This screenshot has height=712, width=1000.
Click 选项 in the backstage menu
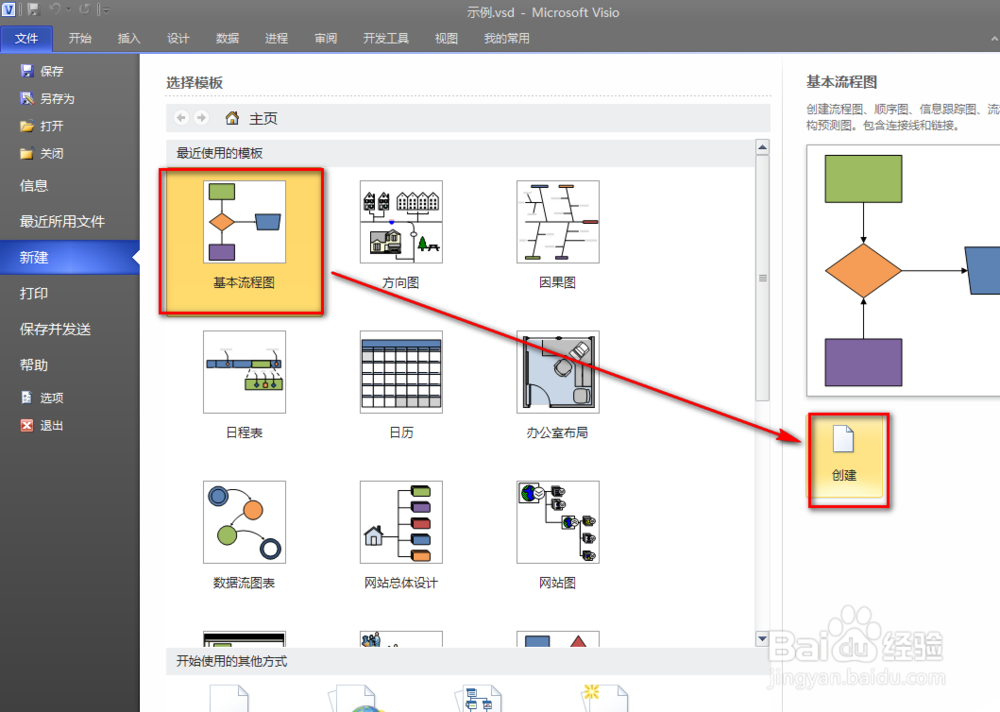tap(42, 397)
